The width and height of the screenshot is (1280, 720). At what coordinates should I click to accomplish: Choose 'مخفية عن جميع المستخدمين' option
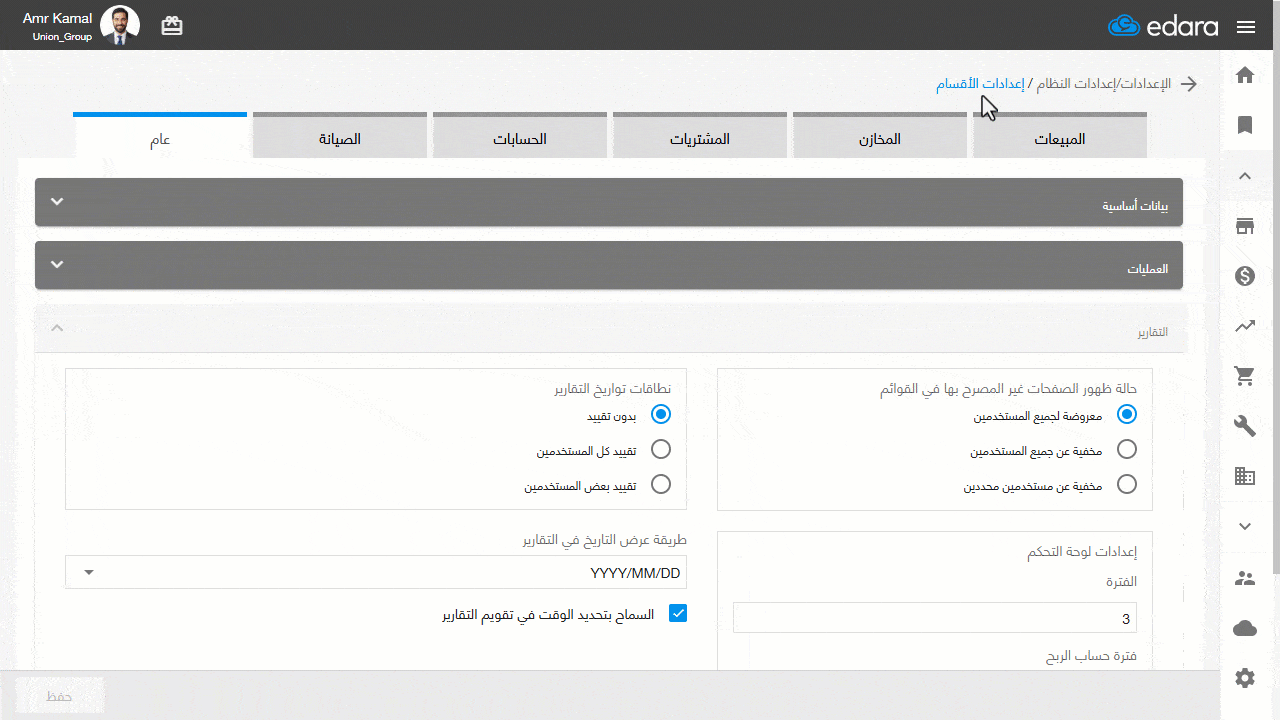point(1127,449)
